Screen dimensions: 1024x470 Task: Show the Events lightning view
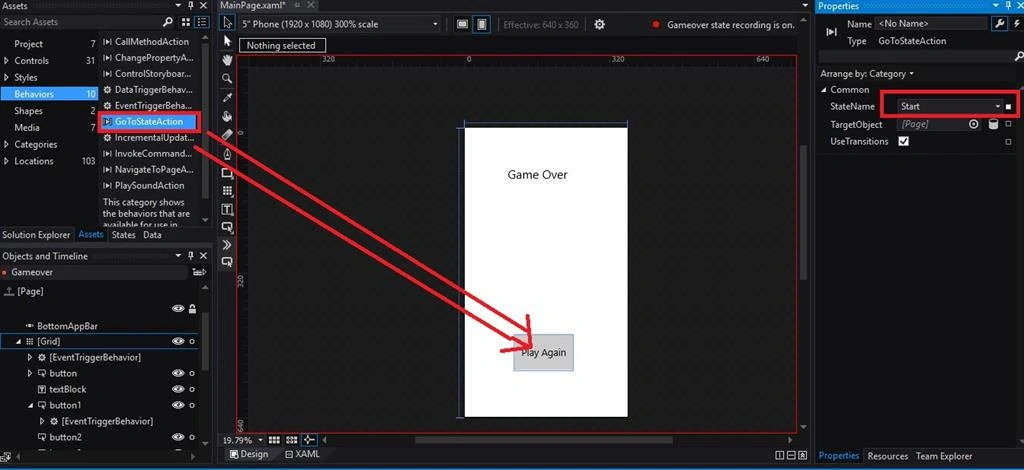click(1016, 24)
